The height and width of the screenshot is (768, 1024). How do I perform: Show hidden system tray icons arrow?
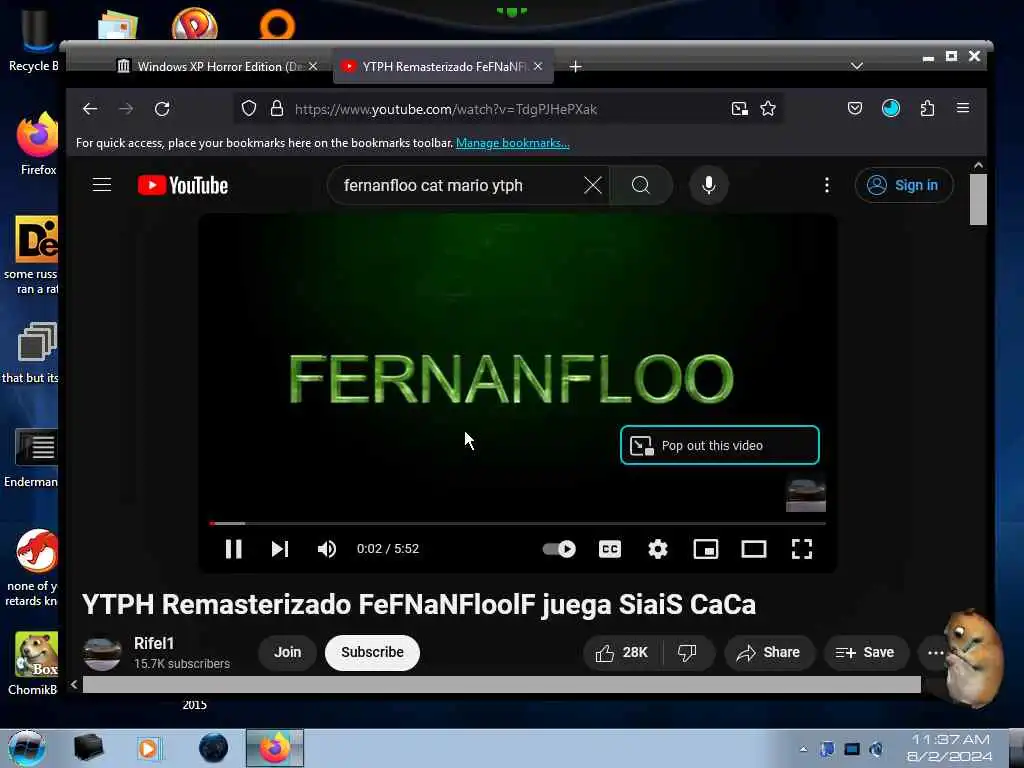coord(803,749)
